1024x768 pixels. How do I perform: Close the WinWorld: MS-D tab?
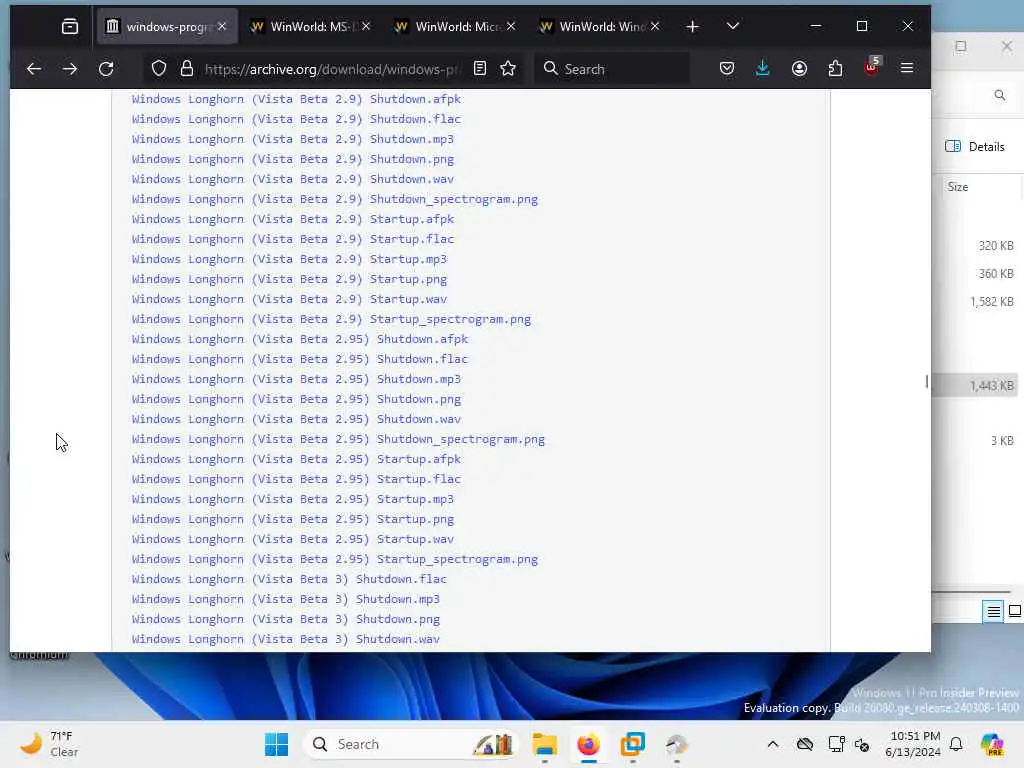click(366, 26)
